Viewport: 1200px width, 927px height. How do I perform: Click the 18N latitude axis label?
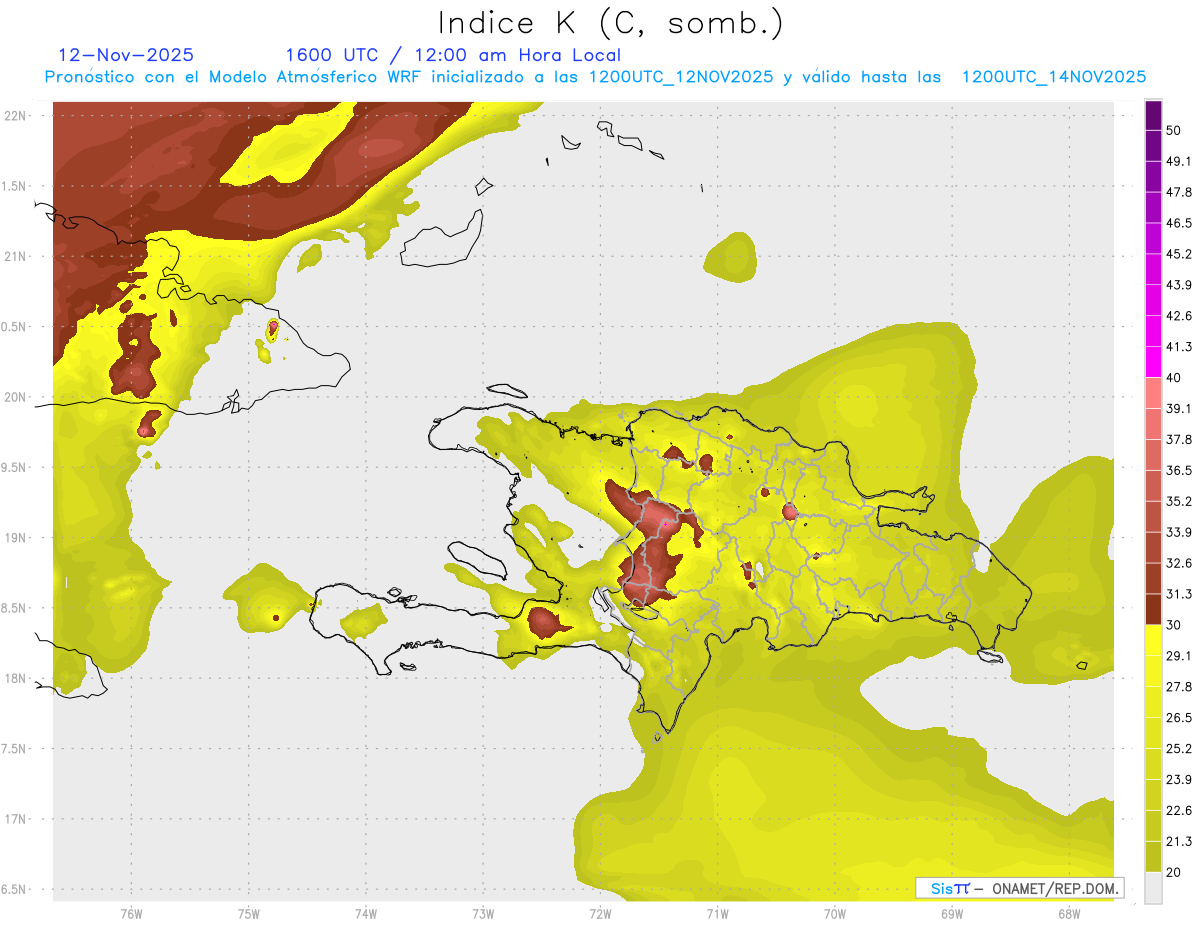click(x=17, y=679)
